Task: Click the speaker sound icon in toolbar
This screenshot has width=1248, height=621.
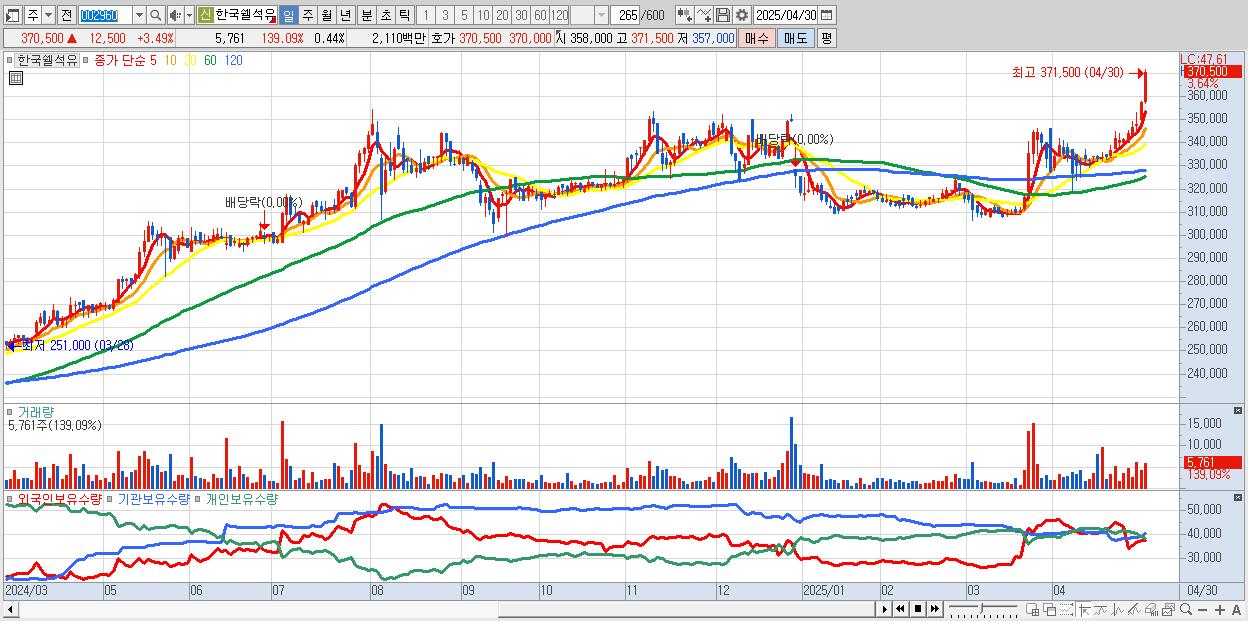Action: coord(176,15)
